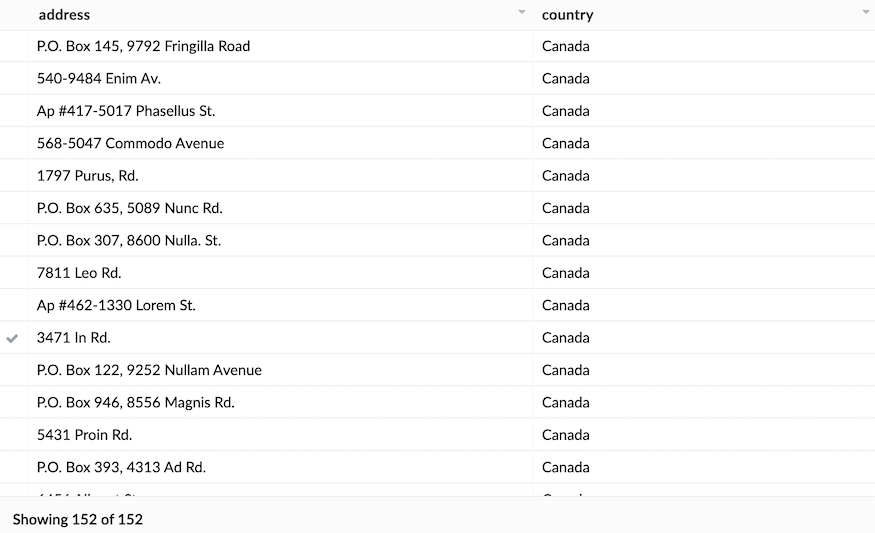Click the Showing 152 of 152 status text

click(78, 519)
